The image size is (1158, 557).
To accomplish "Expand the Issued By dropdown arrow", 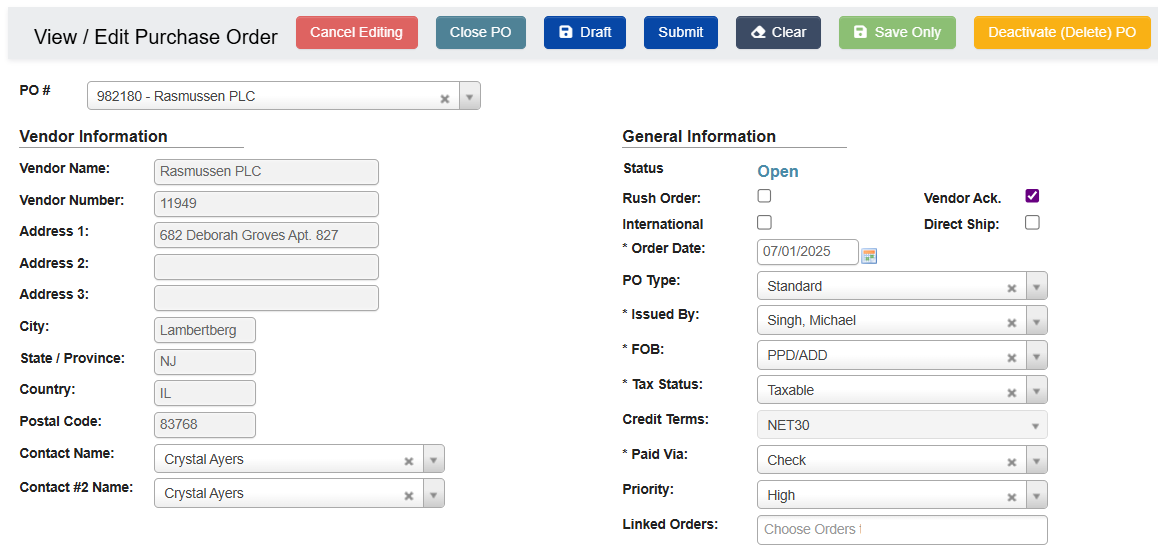I will pyautogui.click(x=1037, y=321).
